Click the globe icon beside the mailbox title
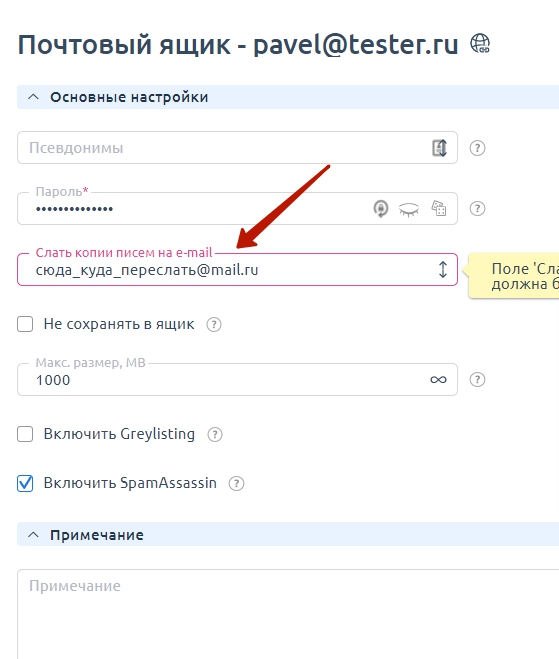This screenshot has height=659, width=559. [480, 43]
